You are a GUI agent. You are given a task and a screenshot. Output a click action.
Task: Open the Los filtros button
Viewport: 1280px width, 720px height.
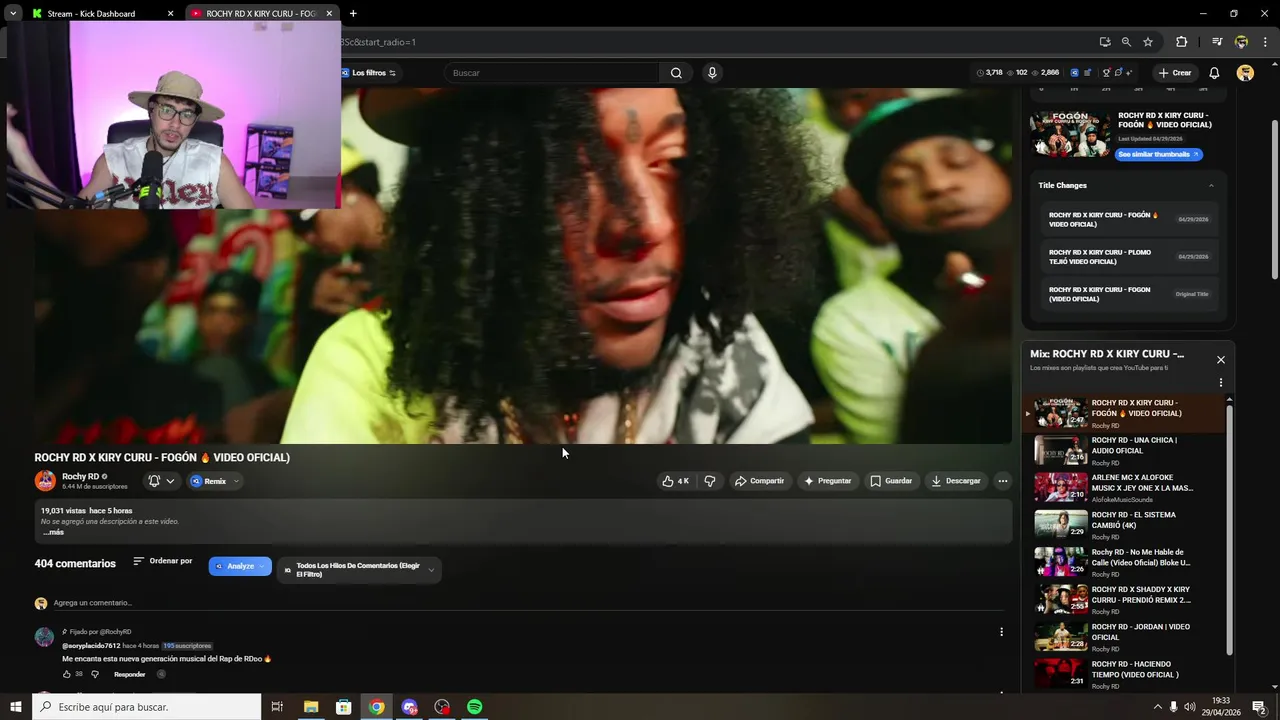pyautogui.click(x=369, y=73)
